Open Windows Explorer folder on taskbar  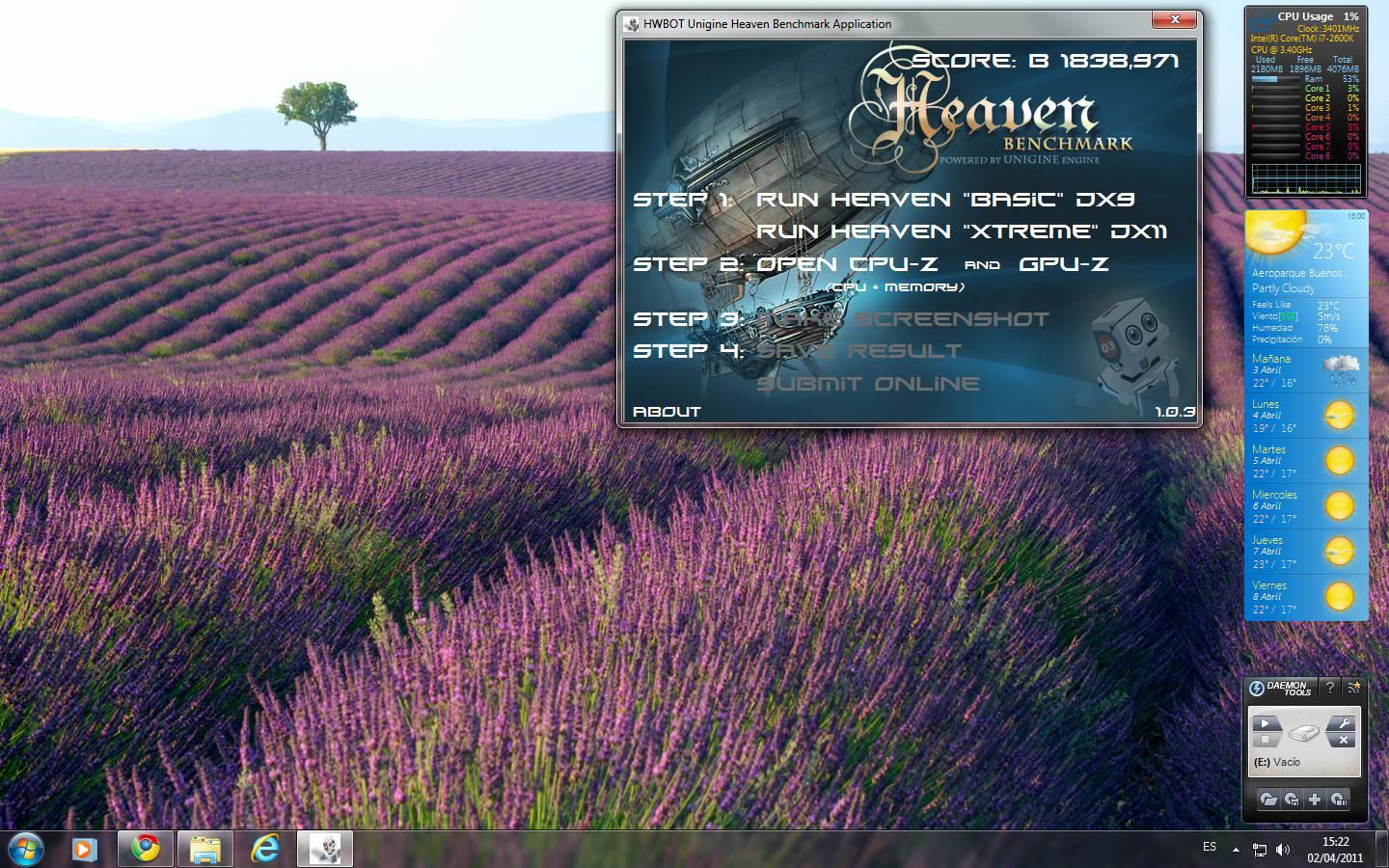click(x=205, y=849)
